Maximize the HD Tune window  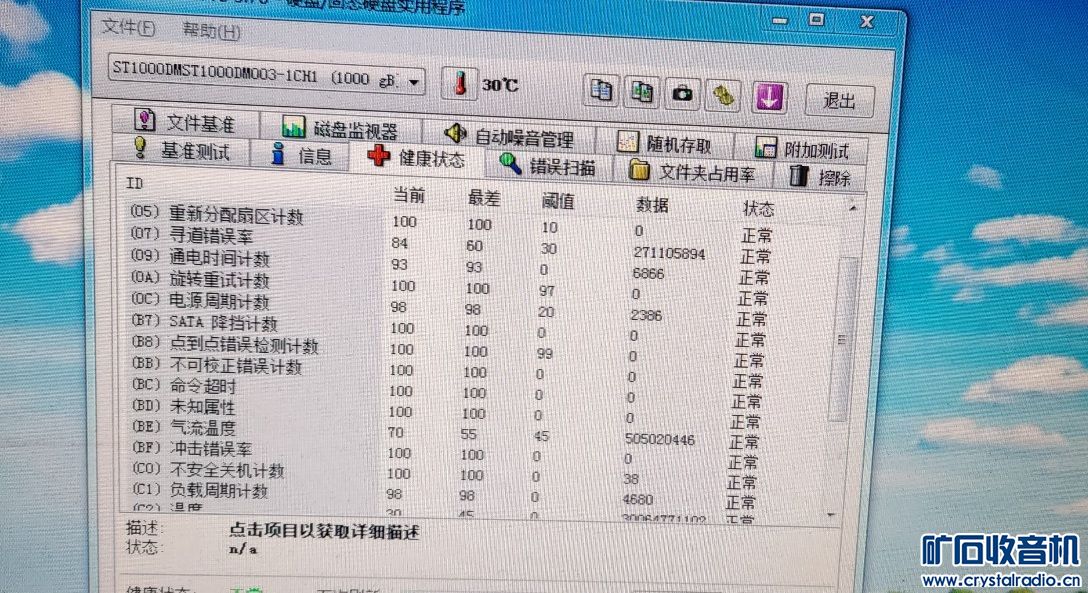[817, 20]
